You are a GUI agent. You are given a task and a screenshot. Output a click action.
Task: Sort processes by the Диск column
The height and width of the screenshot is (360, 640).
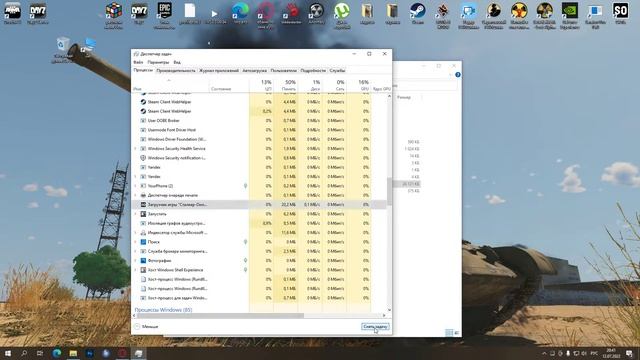pyautogui.click(x=310, y=85)
